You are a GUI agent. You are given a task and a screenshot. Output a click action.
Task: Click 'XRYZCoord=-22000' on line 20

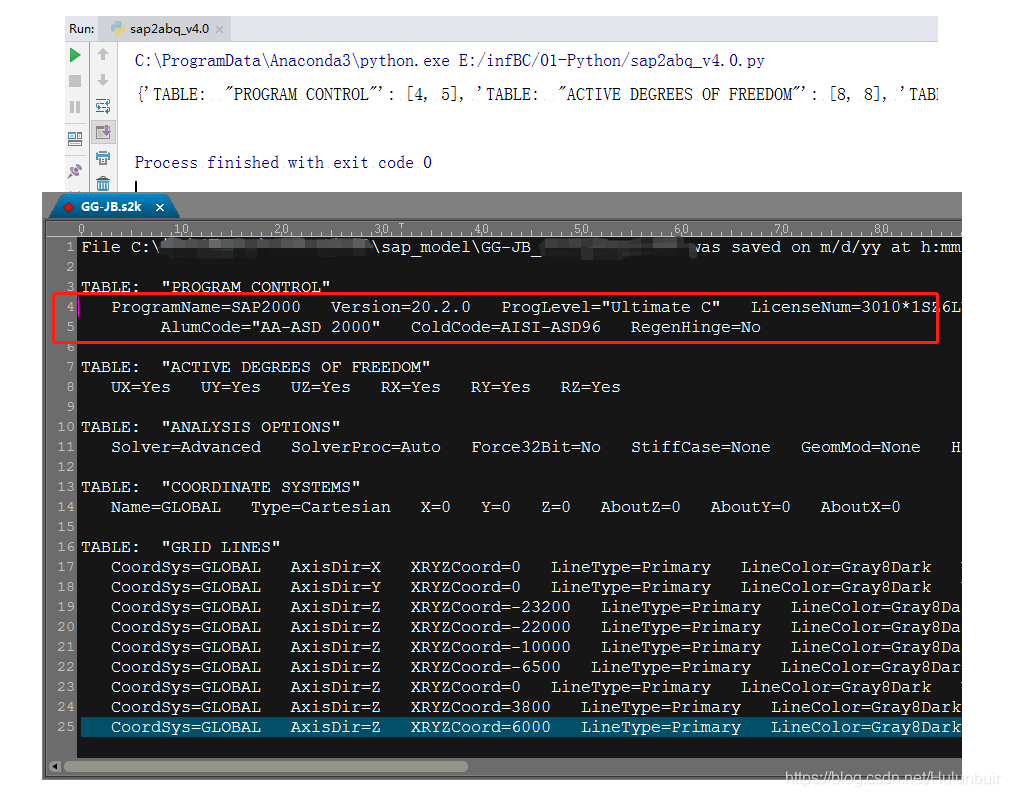pyautogui.click(x=491, y=627)
